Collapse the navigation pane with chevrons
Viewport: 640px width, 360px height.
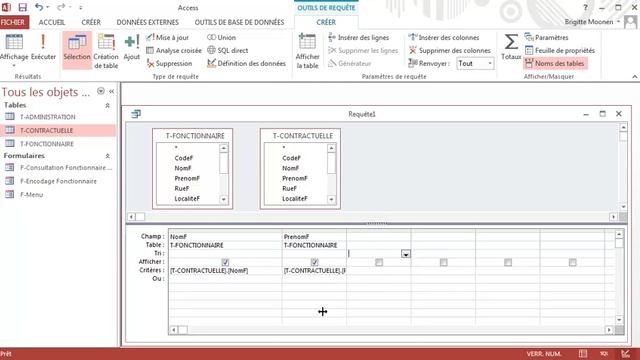[111, 91]
